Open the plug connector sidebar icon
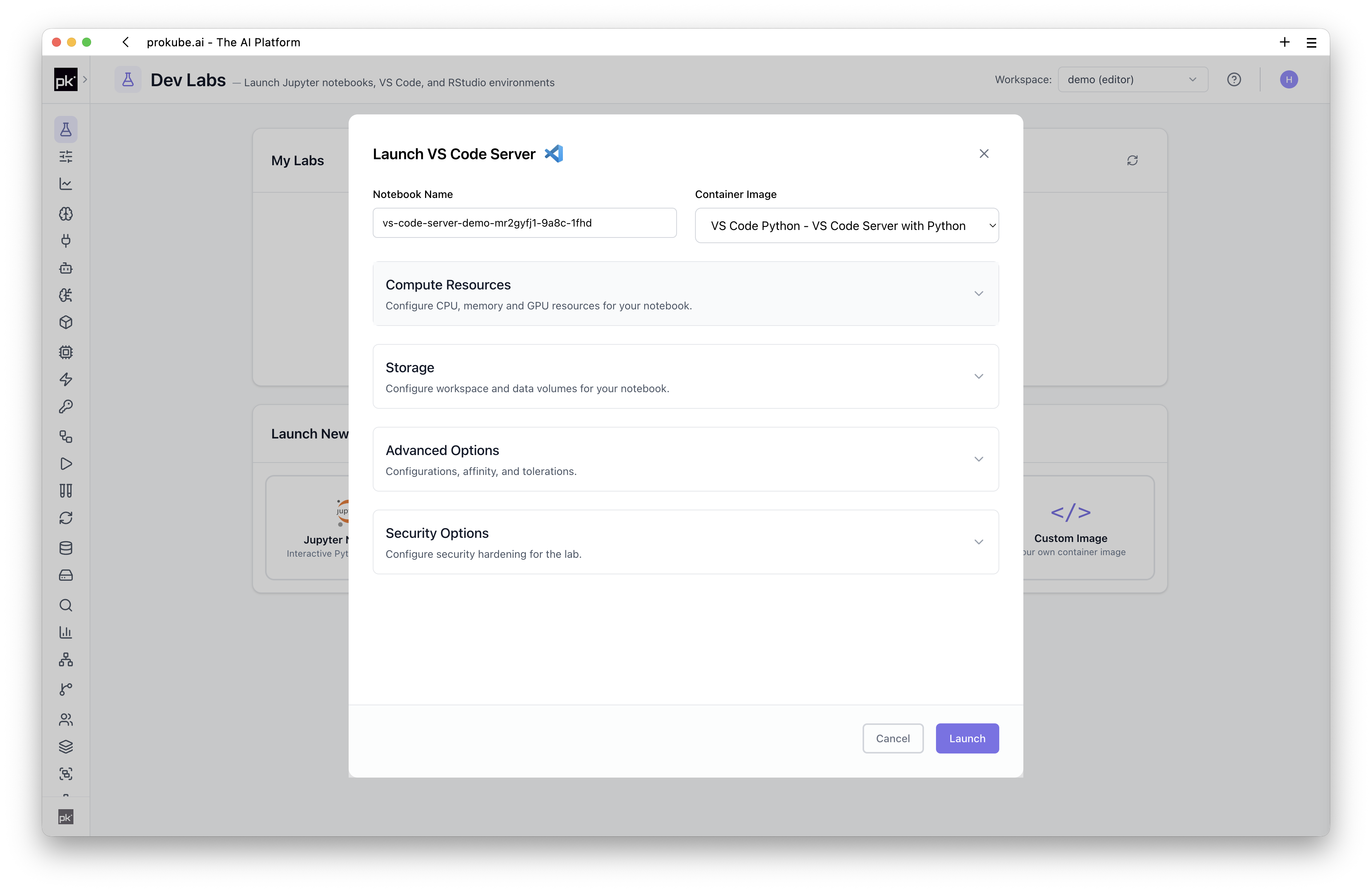The height and width of the screenshot is (892, 1372). 66,241
